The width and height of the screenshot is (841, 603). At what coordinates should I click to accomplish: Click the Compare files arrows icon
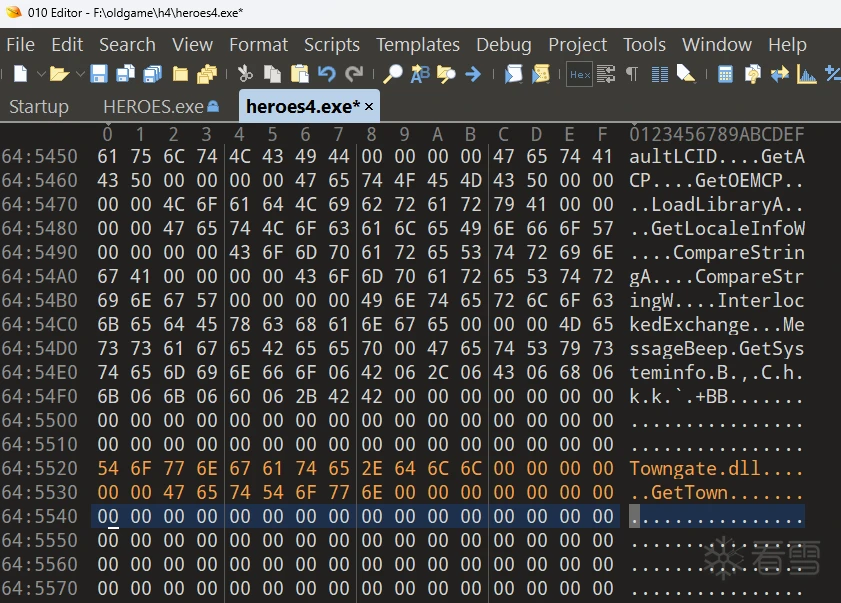[779, 73]
